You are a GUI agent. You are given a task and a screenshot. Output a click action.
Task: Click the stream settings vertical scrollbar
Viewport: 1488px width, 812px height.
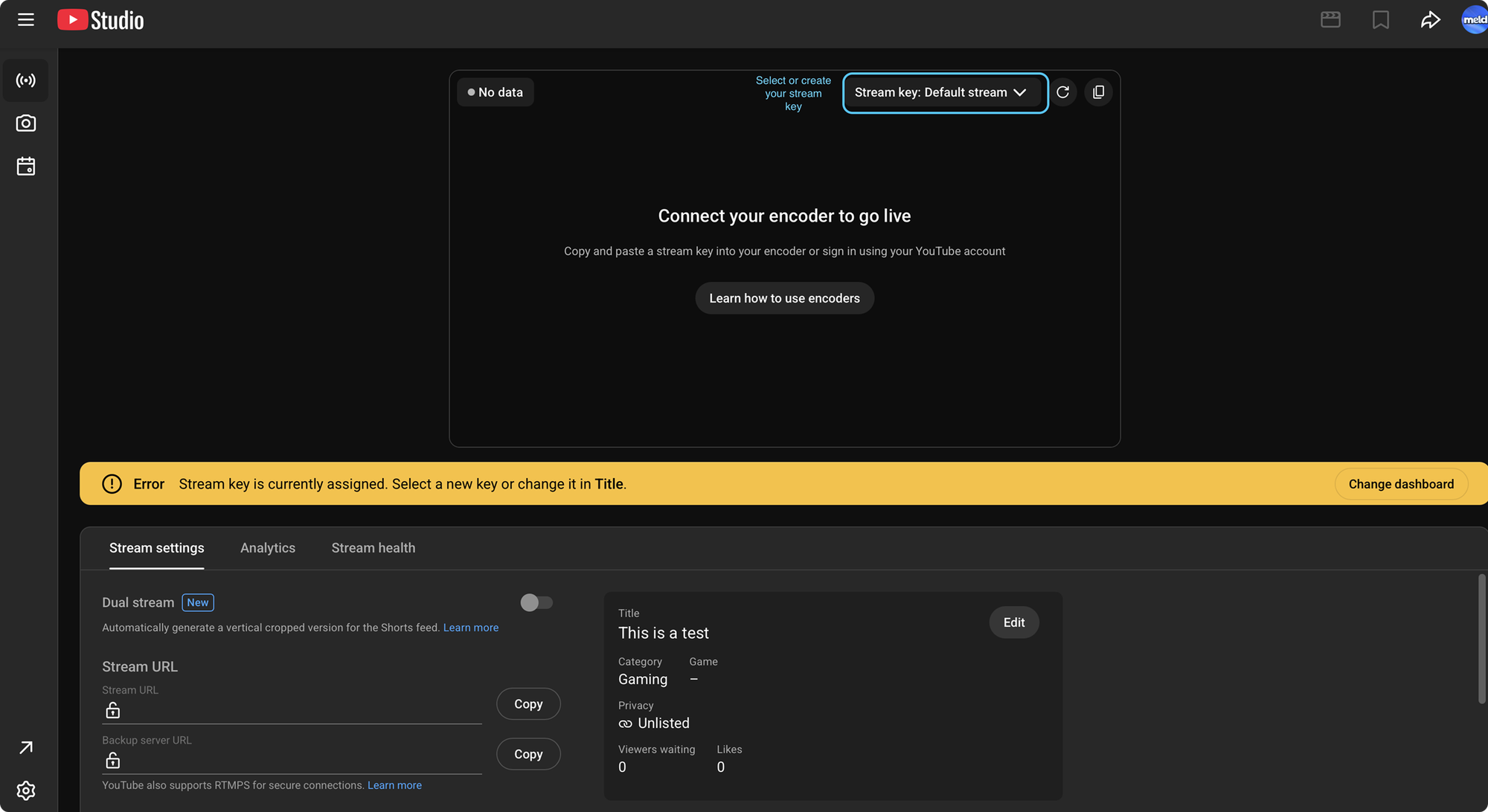pos(1481,639)
